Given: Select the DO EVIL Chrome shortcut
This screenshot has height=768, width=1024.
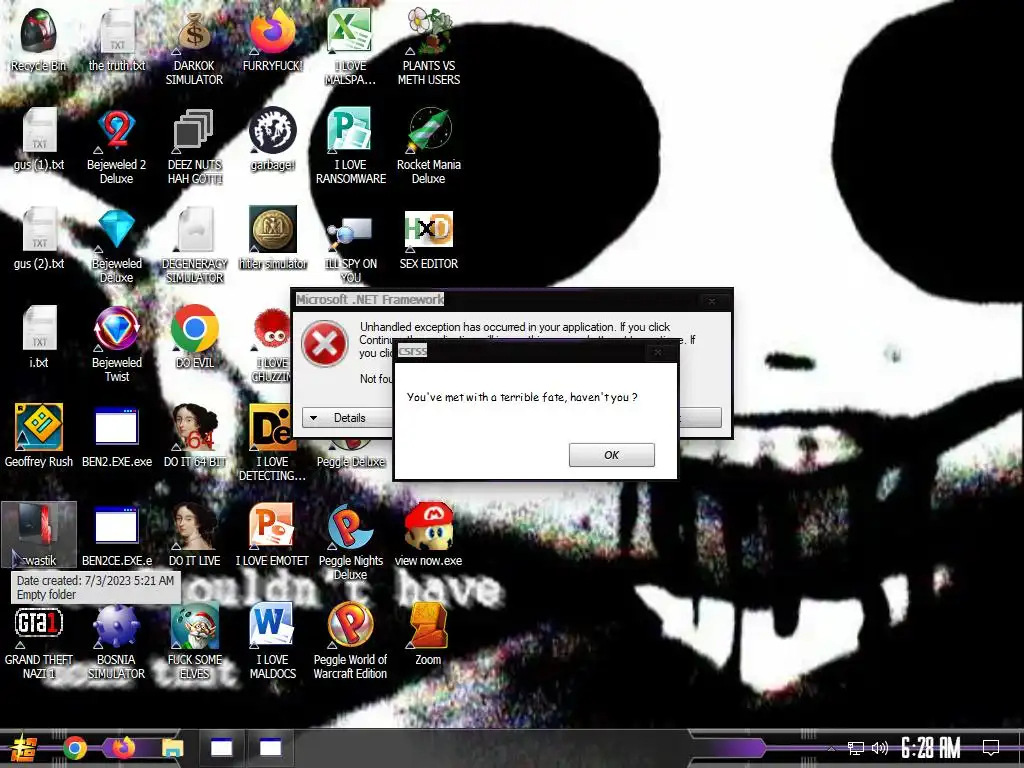Looking at the screenshot, I should 195,337.
